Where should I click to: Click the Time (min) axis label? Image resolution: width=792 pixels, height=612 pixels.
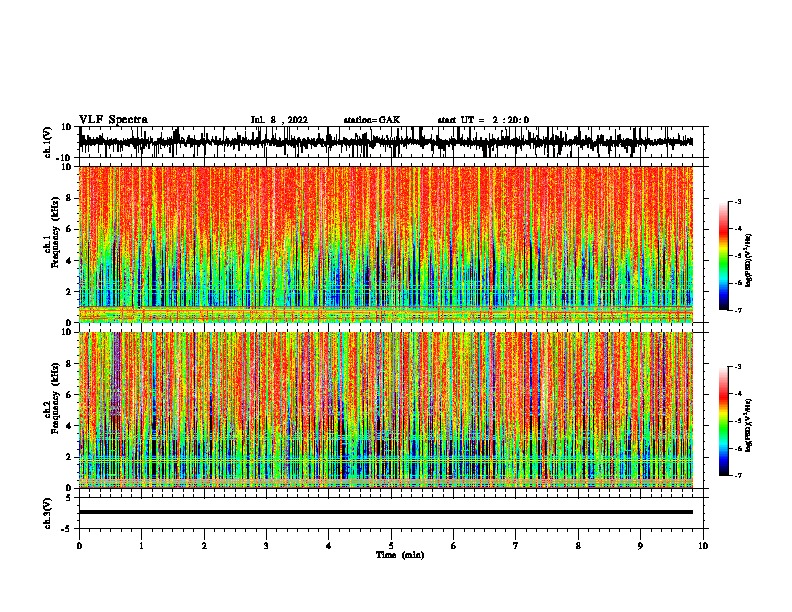point(400,555)
